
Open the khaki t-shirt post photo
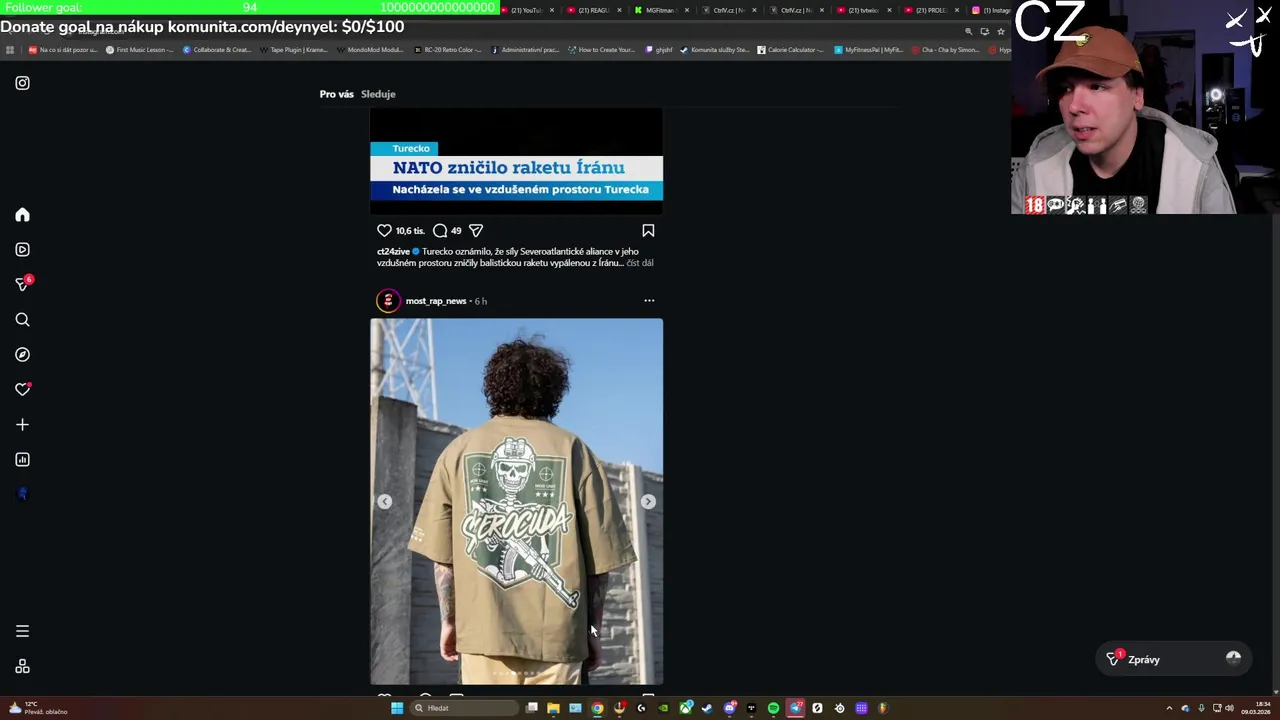516,501
